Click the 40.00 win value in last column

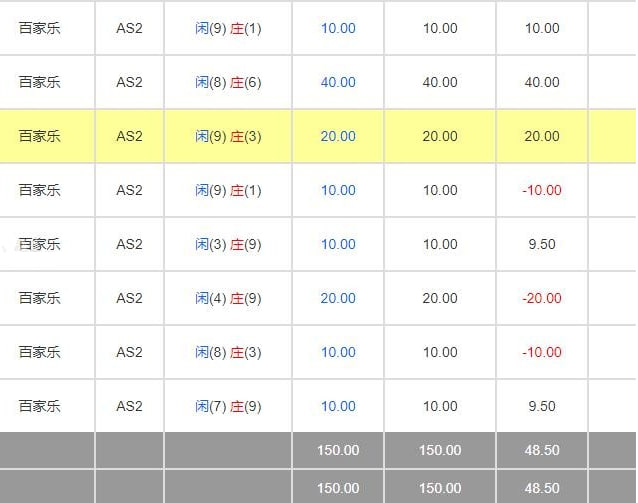click(542, 82)
